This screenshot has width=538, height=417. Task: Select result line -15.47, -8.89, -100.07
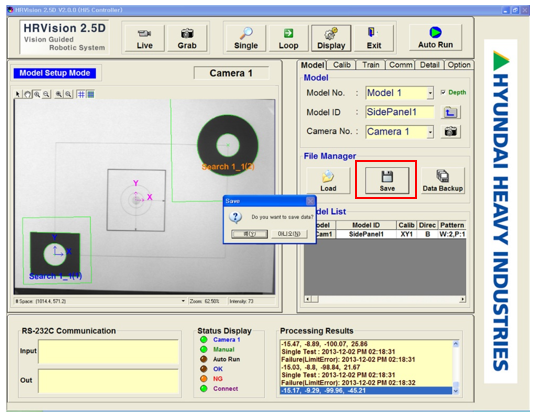pyautogui.click(x=324, y=344)
